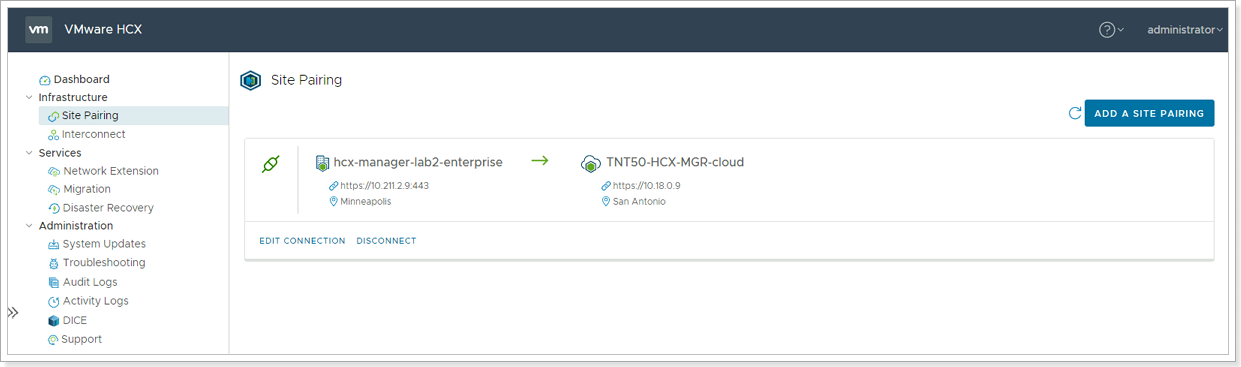This screenshot has height=367, width=1241.
Task: Click VMware HCX title text
Action: click(103, 29)
